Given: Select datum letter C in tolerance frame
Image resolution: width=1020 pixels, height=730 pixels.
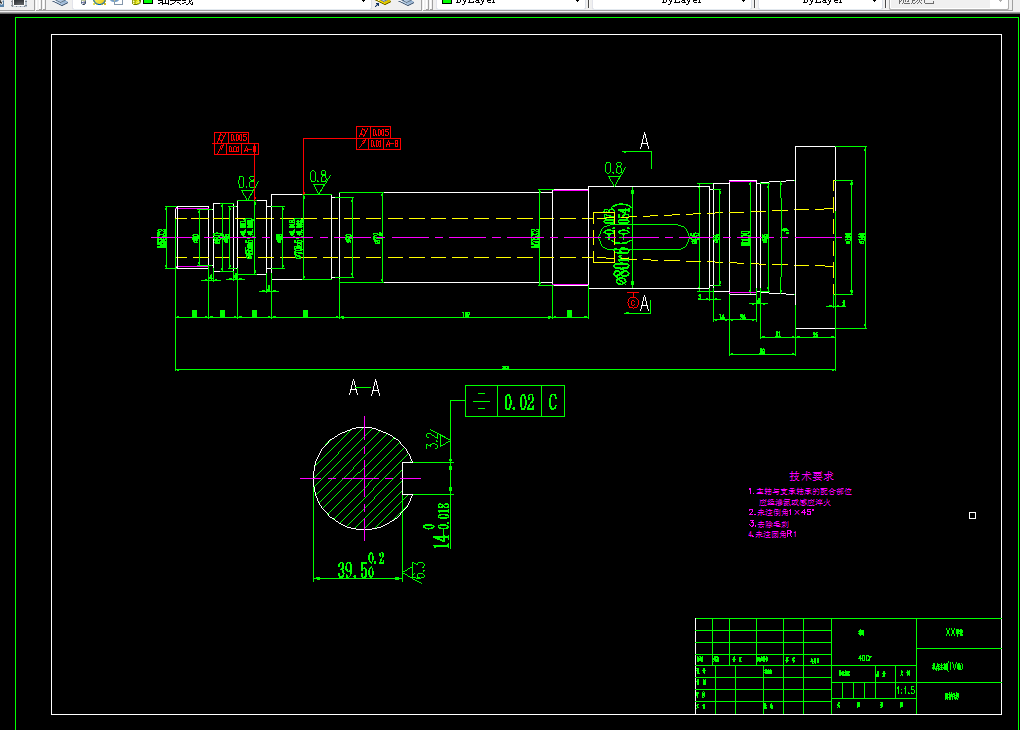Looking at the screenshot, I should pos(553,401).
